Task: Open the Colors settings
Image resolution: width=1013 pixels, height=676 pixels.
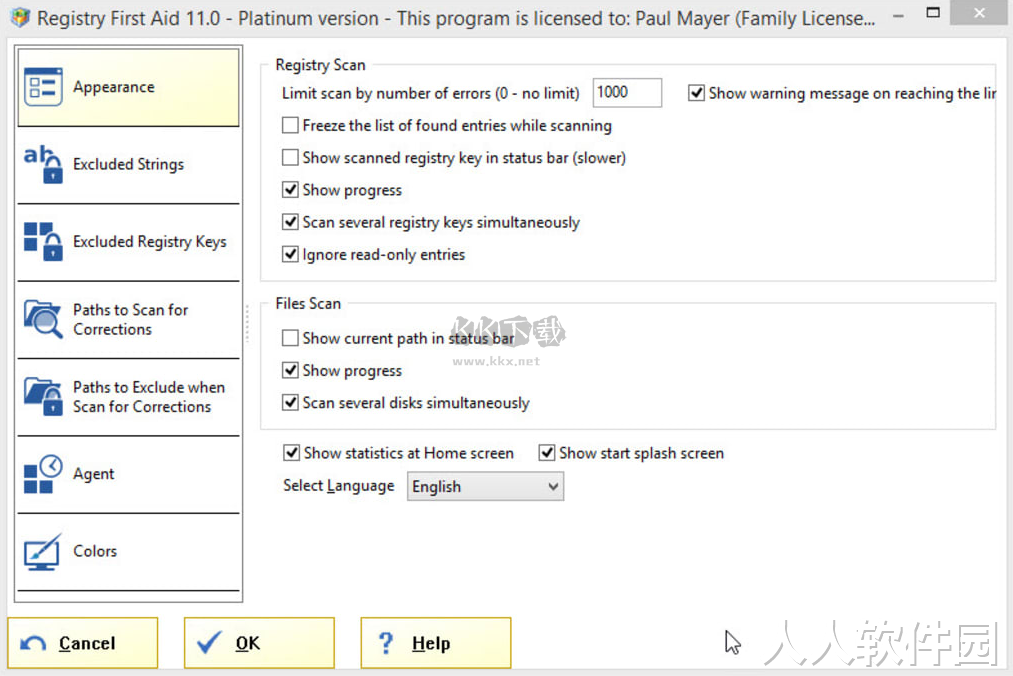Action: [x=129, y=552]
